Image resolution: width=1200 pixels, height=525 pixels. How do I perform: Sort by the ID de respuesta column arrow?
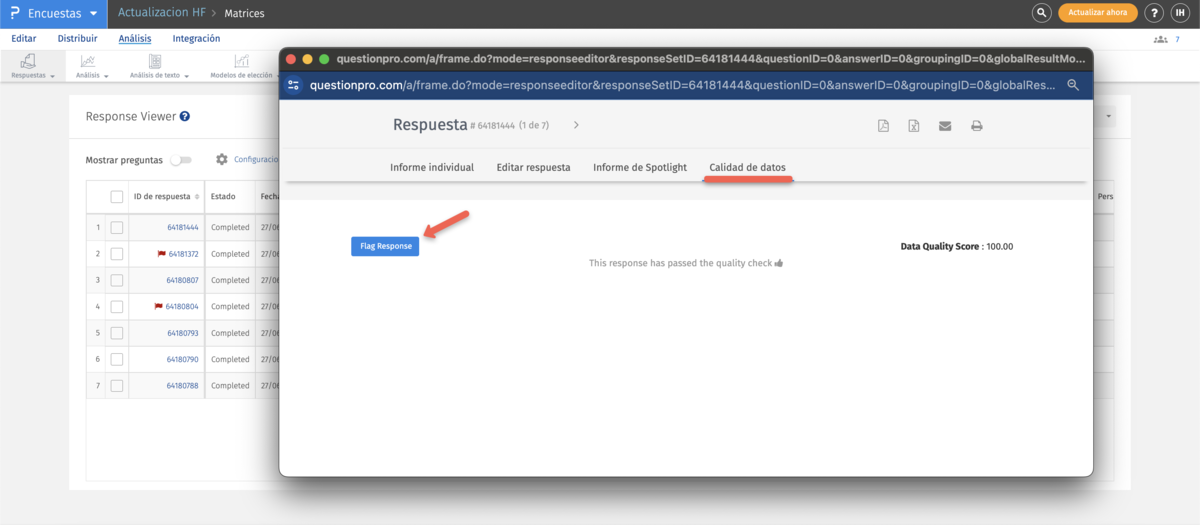197,197
